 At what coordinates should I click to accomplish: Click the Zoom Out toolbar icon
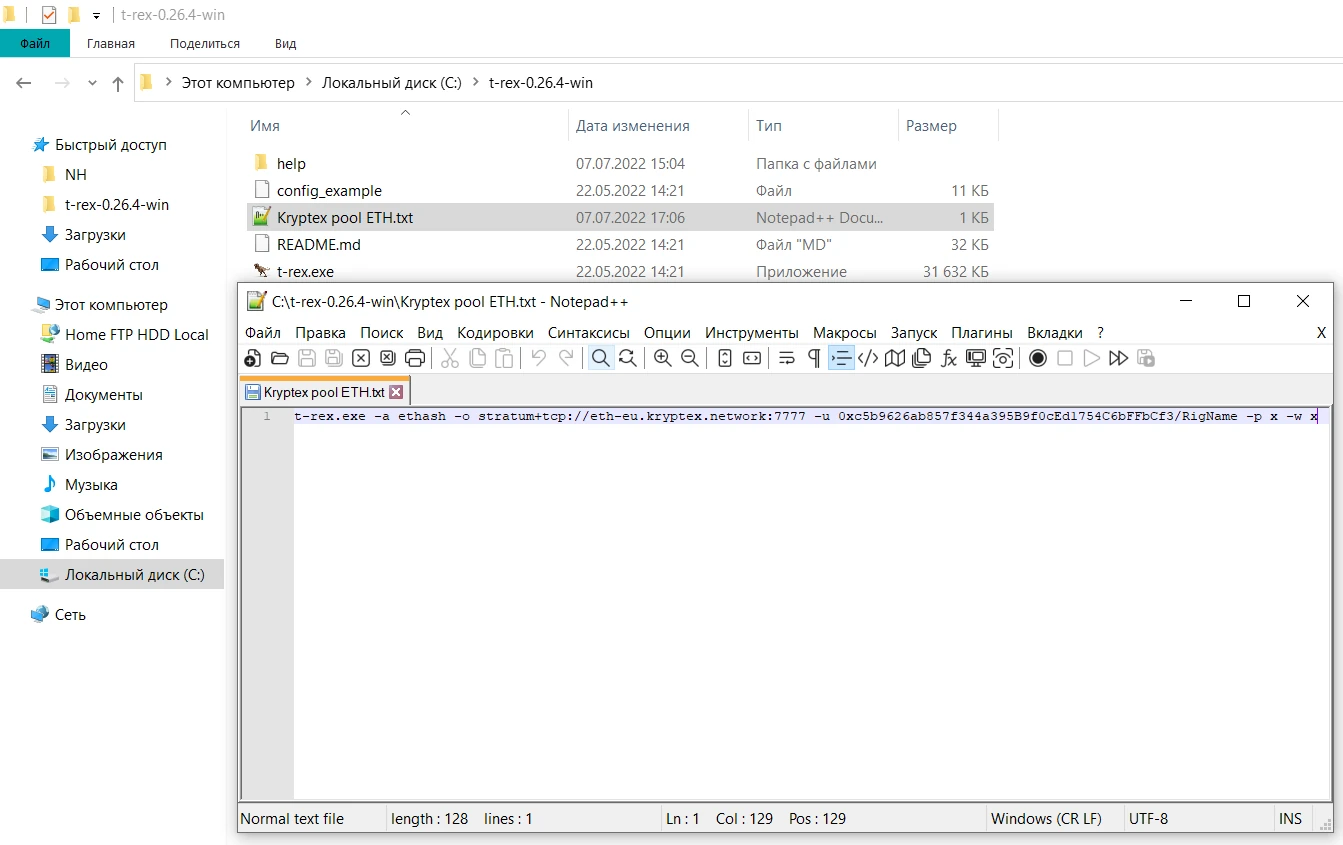(689, 358)
